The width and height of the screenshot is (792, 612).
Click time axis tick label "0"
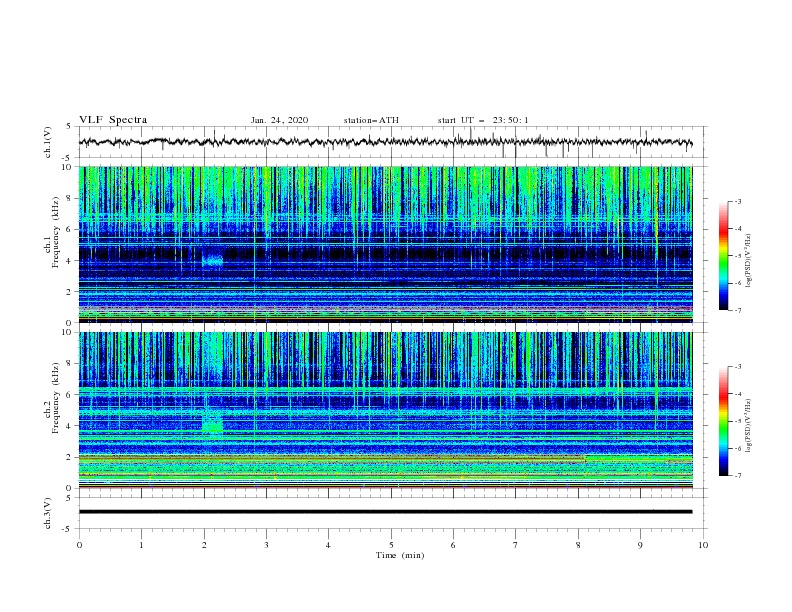[x=79, y=545]
